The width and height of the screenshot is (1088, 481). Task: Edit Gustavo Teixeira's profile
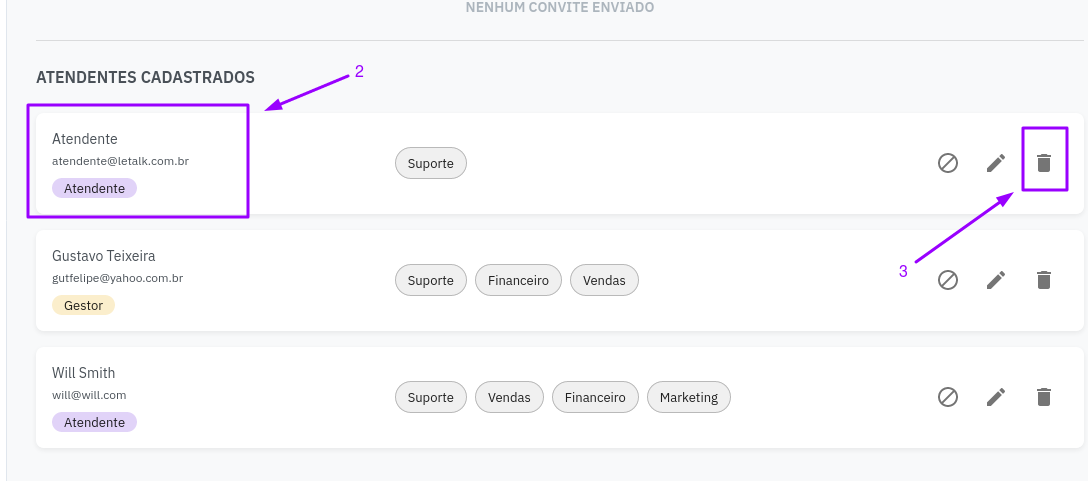click(x=996, y=280)
